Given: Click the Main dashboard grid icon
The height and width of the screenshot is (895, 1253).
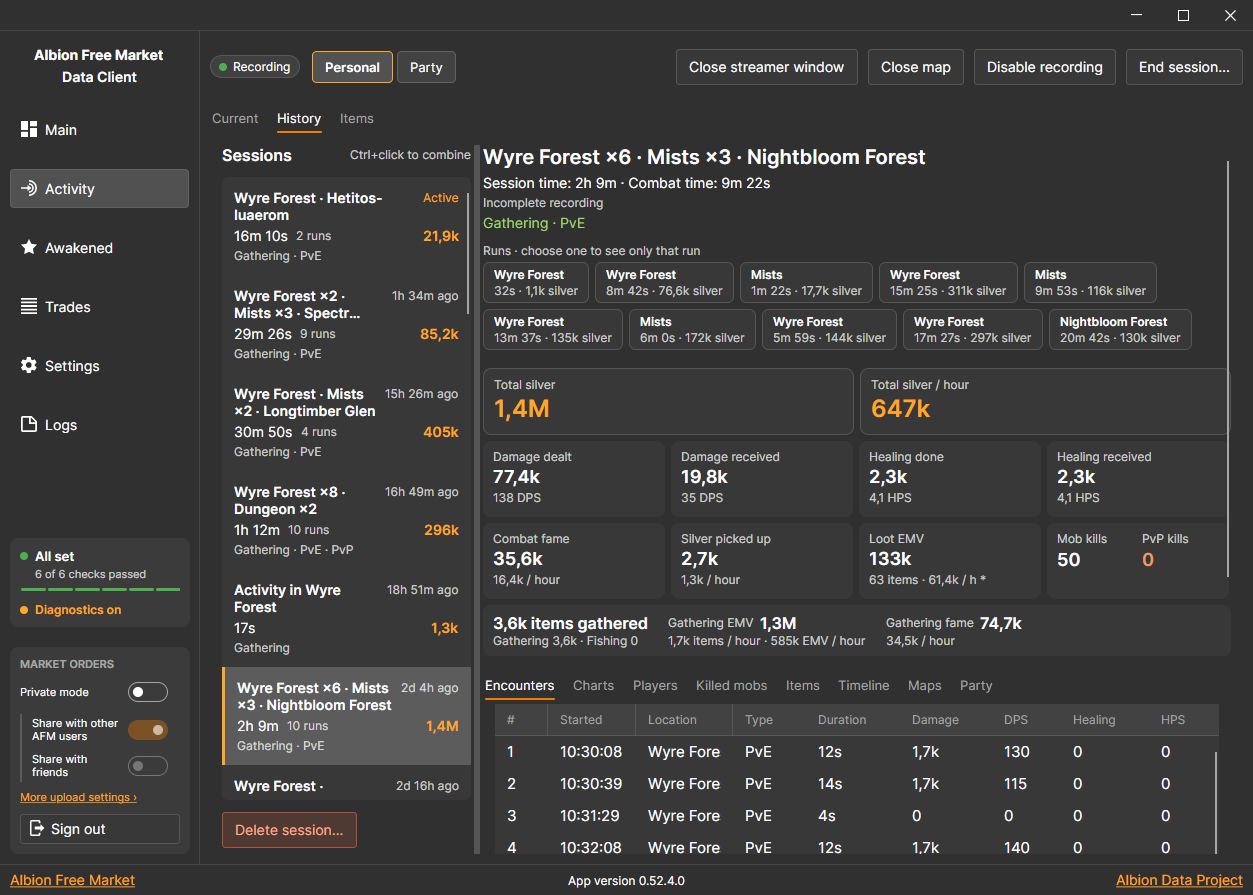Looking at the screenshot, I should click(x=29, y=130).
